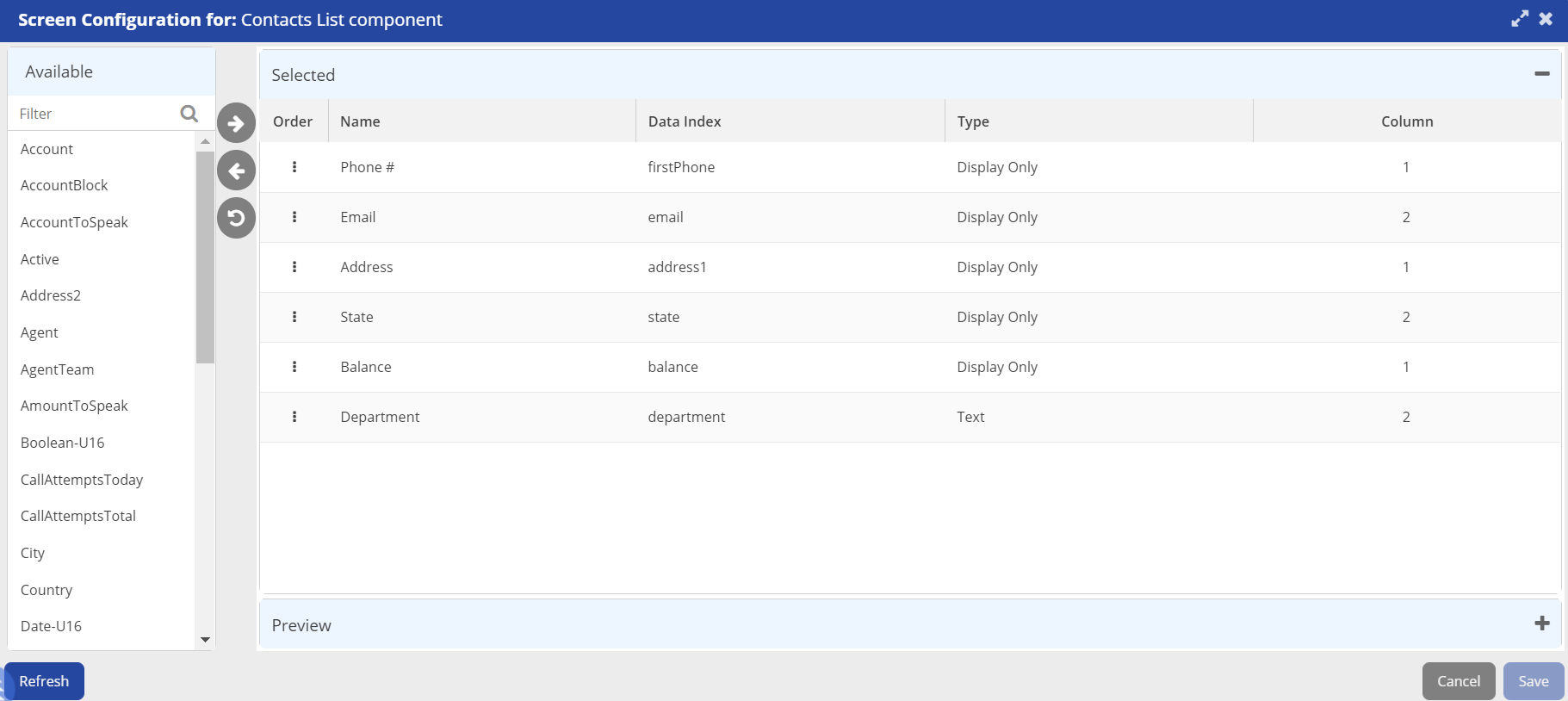Click the Type column header
Viewport: 1568px width, 701px height.
pyautogui.click(x=1099, y=121)
